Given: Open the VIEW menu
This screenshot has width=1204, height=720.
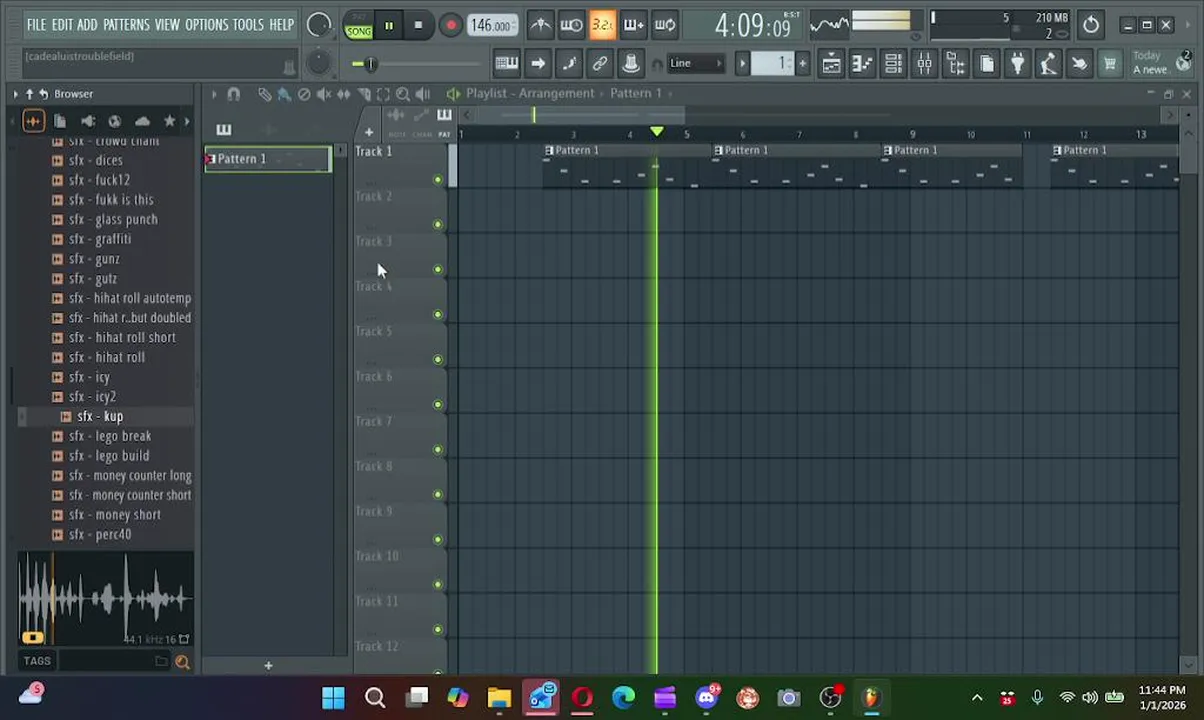Looking at the screenshot, I should (167, 24).
